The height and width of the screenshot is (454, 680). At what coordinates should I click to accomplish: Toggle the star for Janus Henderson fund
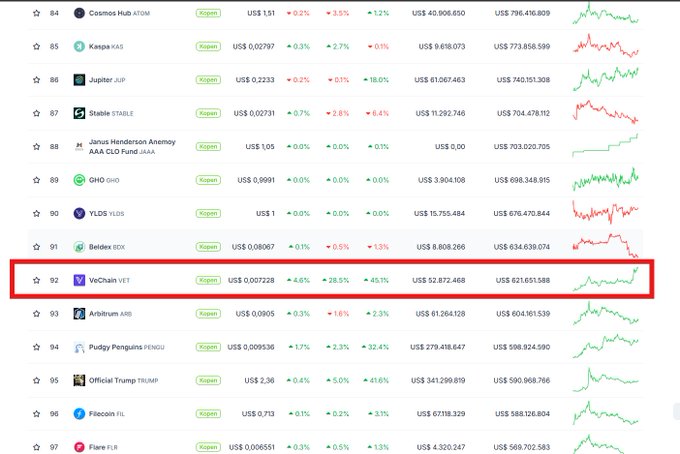(x=36, y=147)
